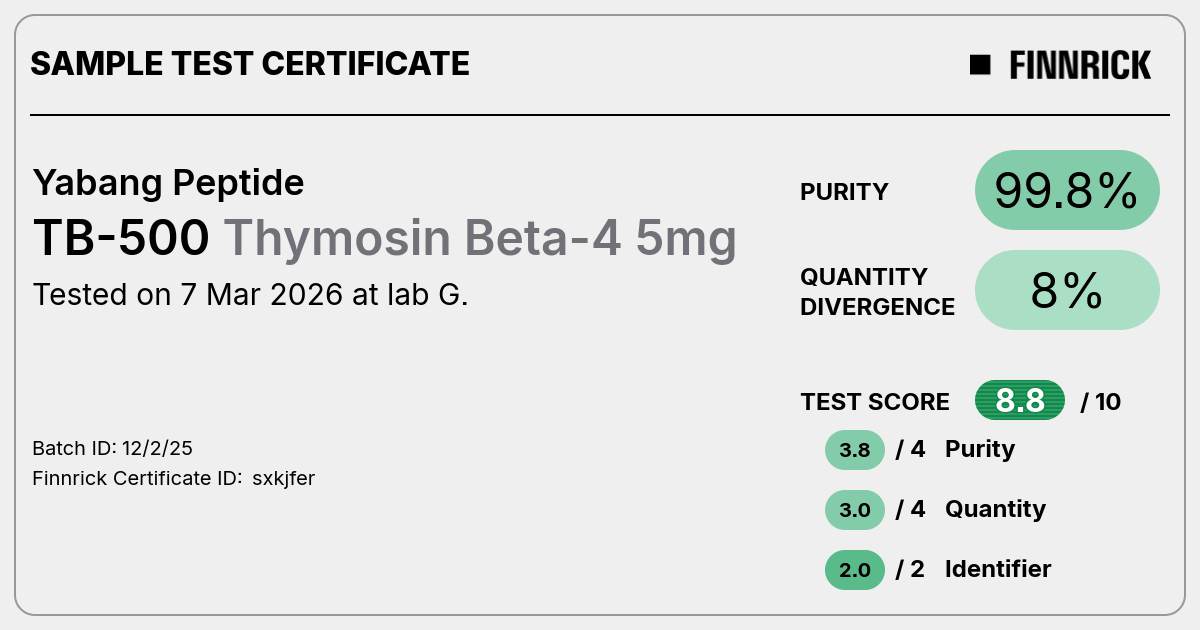Click the SAMPLE TEST CERTIFICATE heading

pos(250,64)
